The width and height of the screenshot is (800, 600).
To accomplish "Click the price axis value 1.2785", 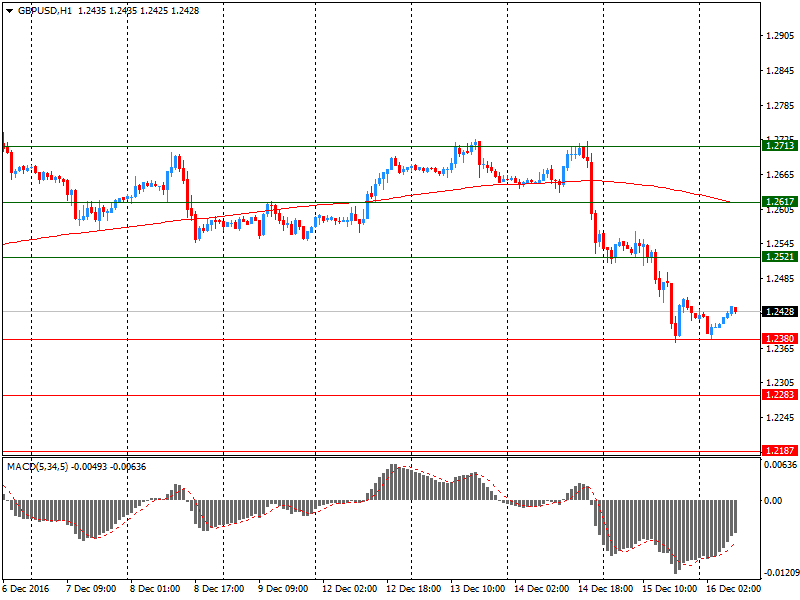I will click(x=780, y=106).
